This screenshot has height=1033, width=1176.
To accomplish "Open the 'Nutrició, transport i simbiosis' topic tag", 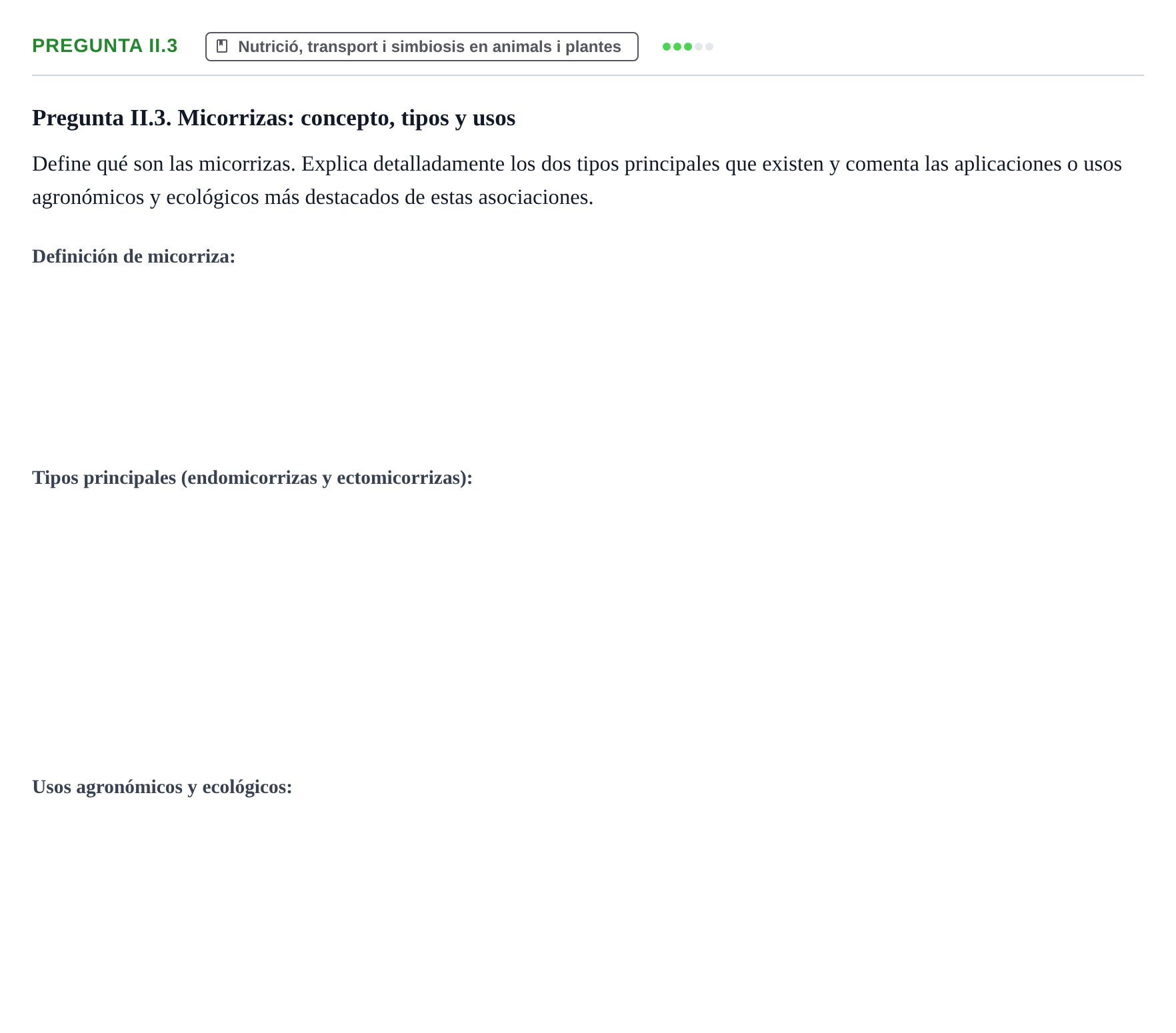I will [421, 47].
